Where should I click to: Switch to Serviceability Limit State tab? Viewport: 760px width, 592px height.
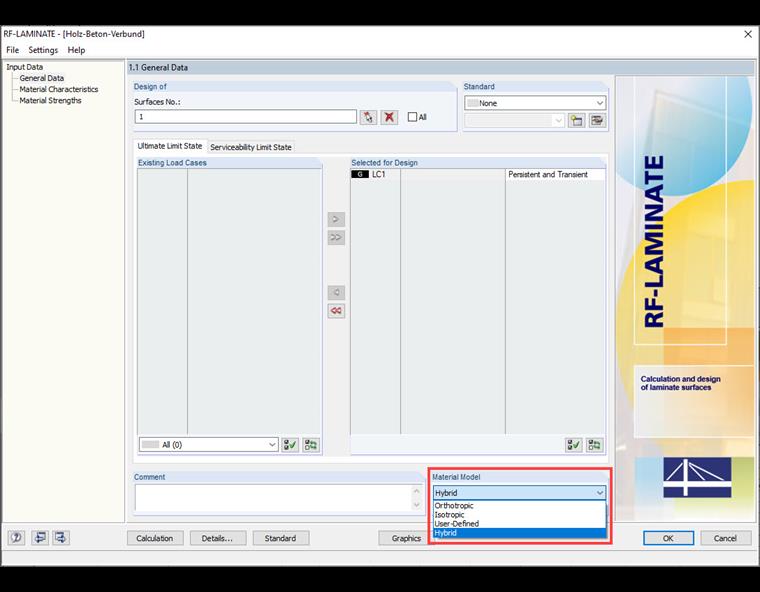click(x=251, y=147)
